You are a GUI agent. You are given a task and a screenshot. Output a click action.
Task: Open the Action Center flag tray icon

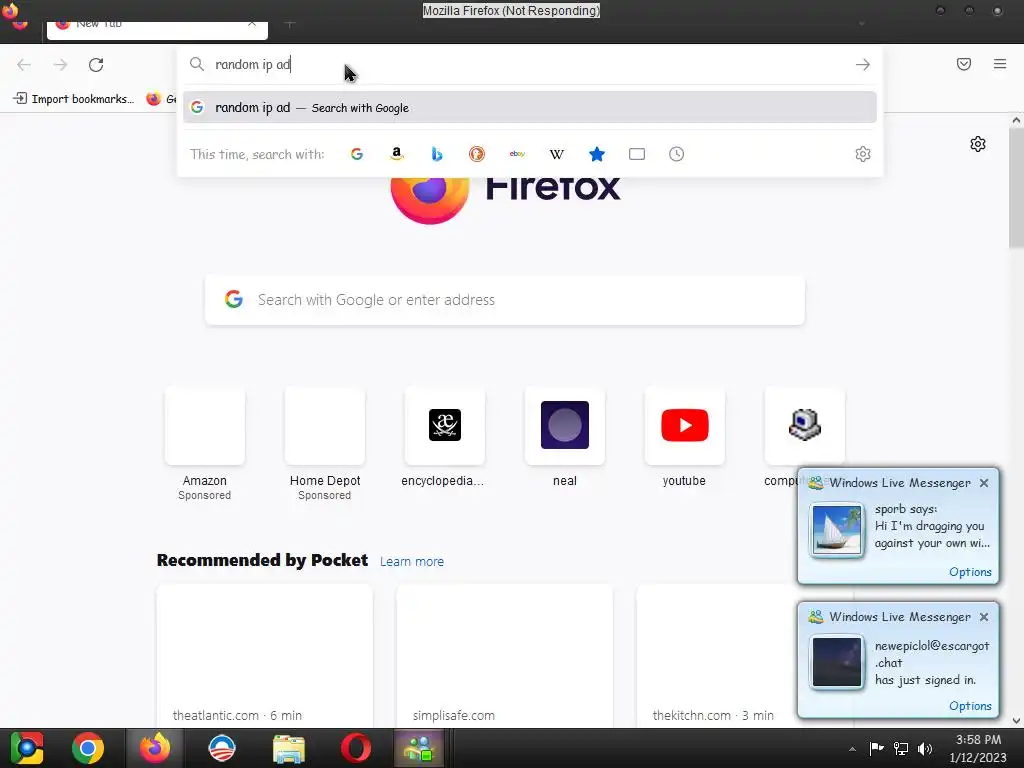pos(876,748)
